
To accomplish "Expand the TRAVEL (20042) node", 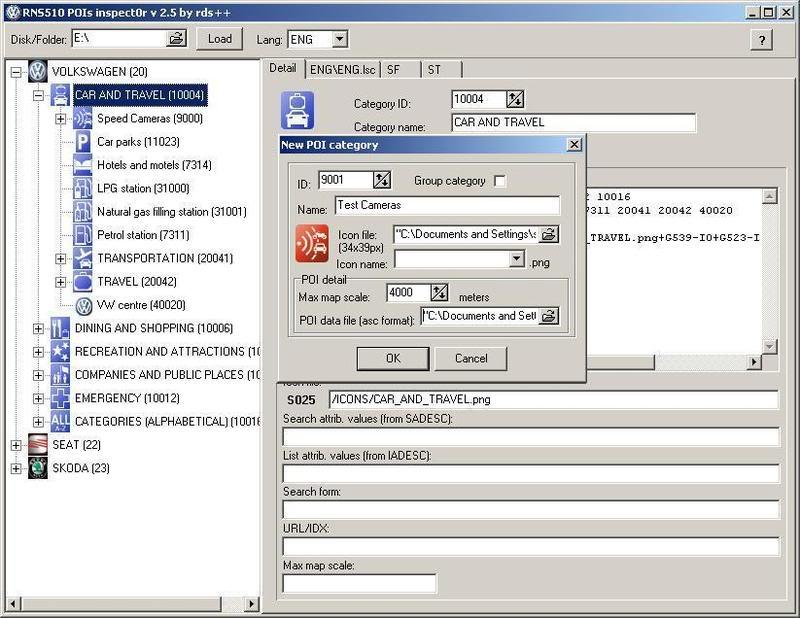I will tap(61, 282).
